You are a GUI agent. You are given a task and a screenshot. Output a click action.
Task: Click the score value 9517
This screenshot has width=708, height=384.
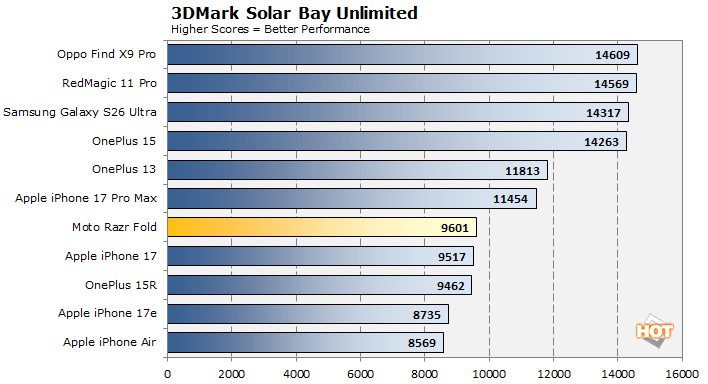452,257
